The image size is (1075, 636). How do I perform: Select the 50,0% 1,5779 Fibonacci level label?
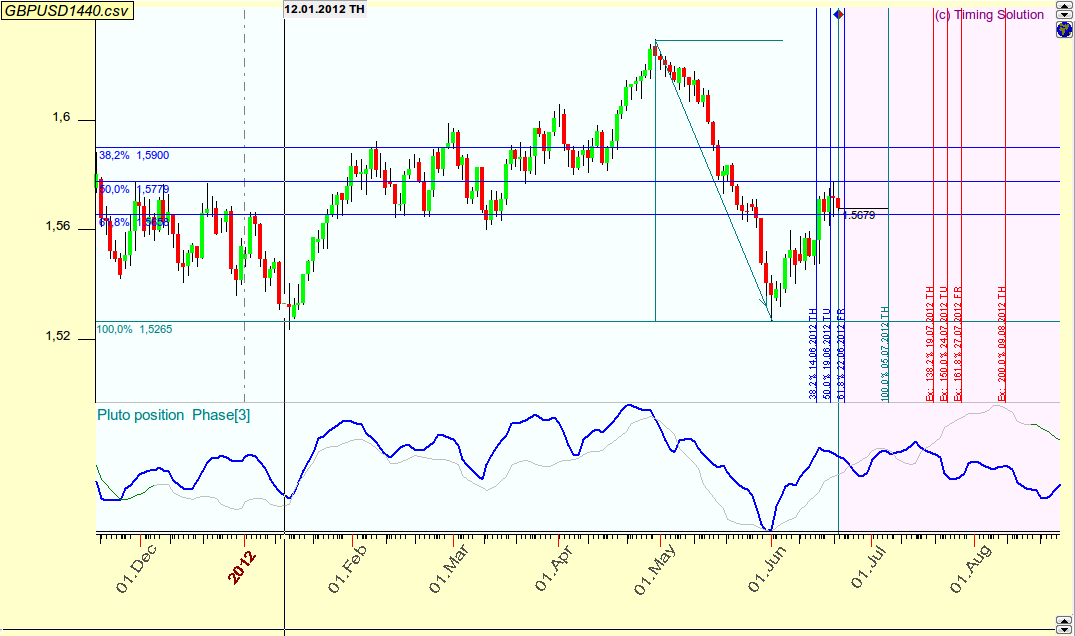(x=134, y=189)
